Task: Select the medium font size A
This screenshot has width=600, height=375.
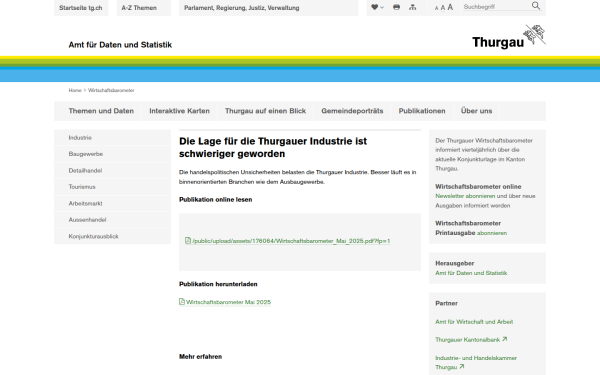Action: [443, 8]
